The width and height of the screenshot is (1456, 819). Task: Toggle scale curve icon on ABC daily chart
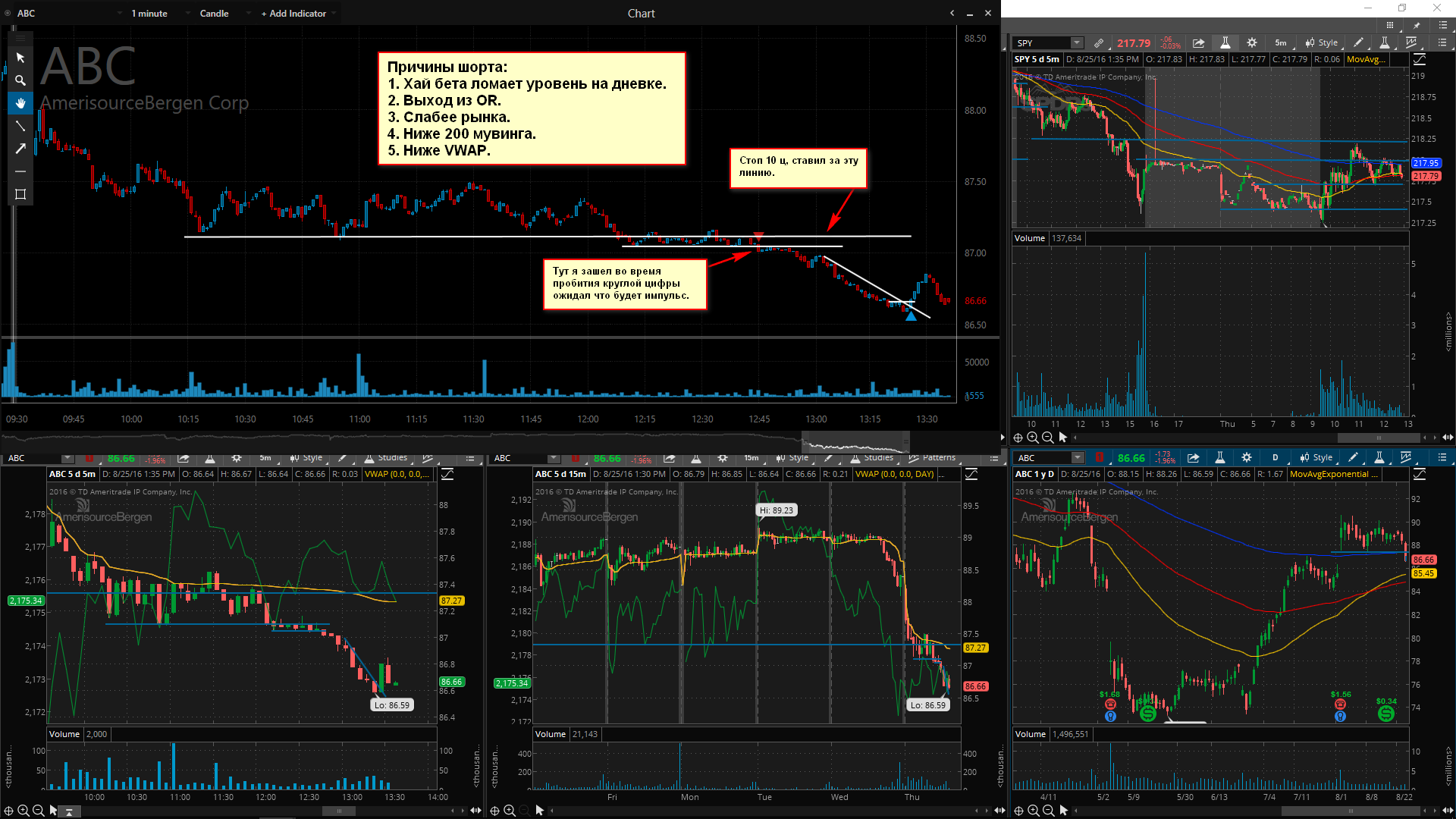pos(1420,474)
